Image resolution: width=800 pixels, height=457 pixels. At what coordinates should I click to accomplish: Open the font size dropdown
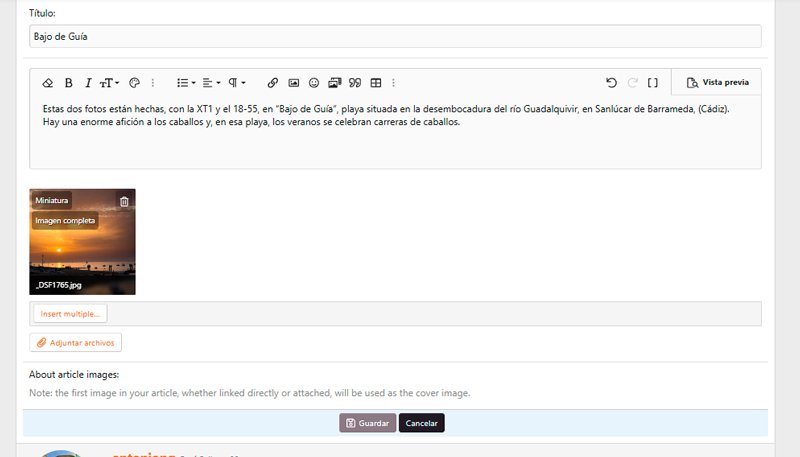click(x=109, y=83)
